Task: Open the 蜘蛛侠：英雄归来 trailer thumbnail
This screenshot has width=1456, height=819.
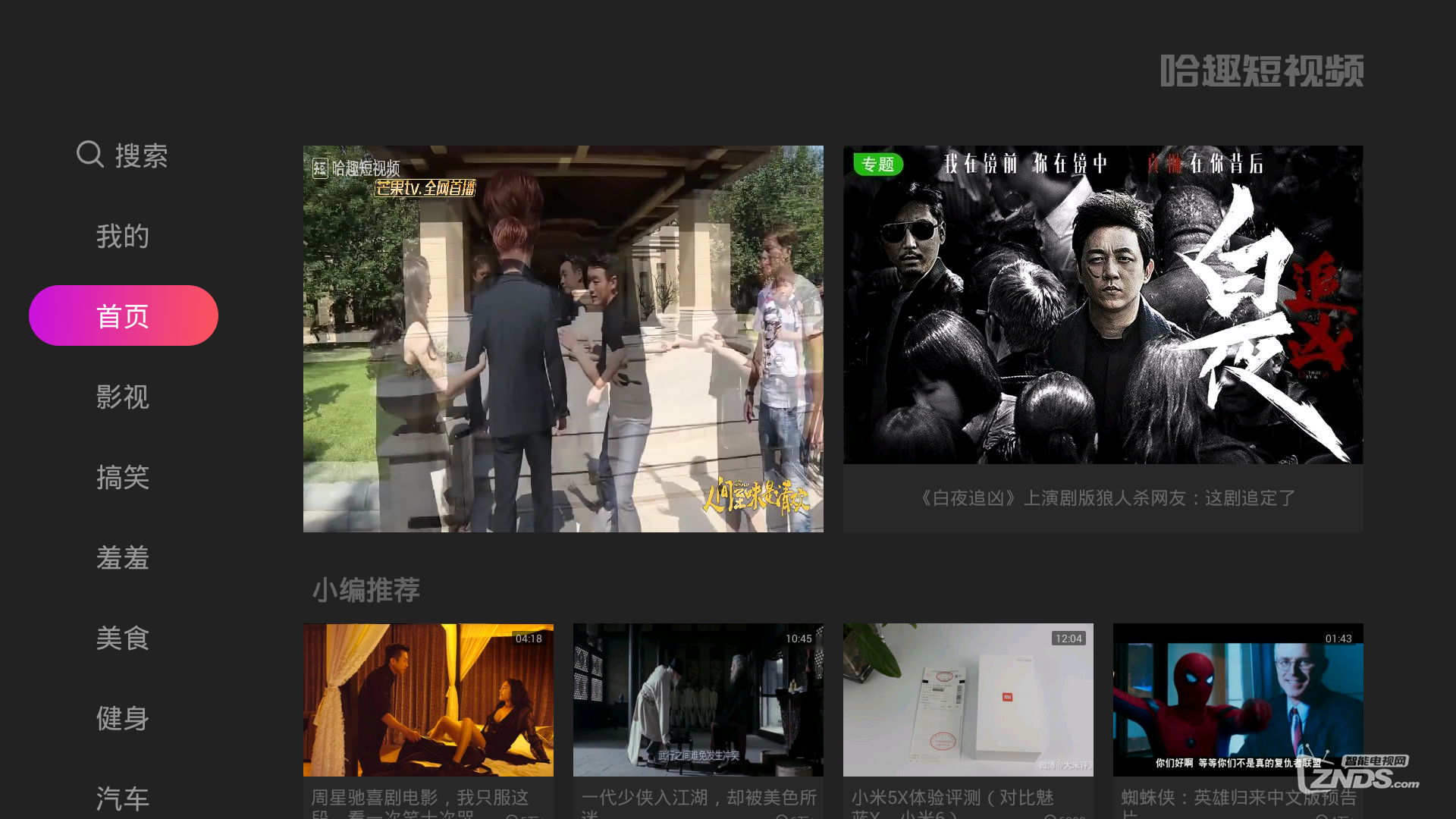Action: (1238, 700)
